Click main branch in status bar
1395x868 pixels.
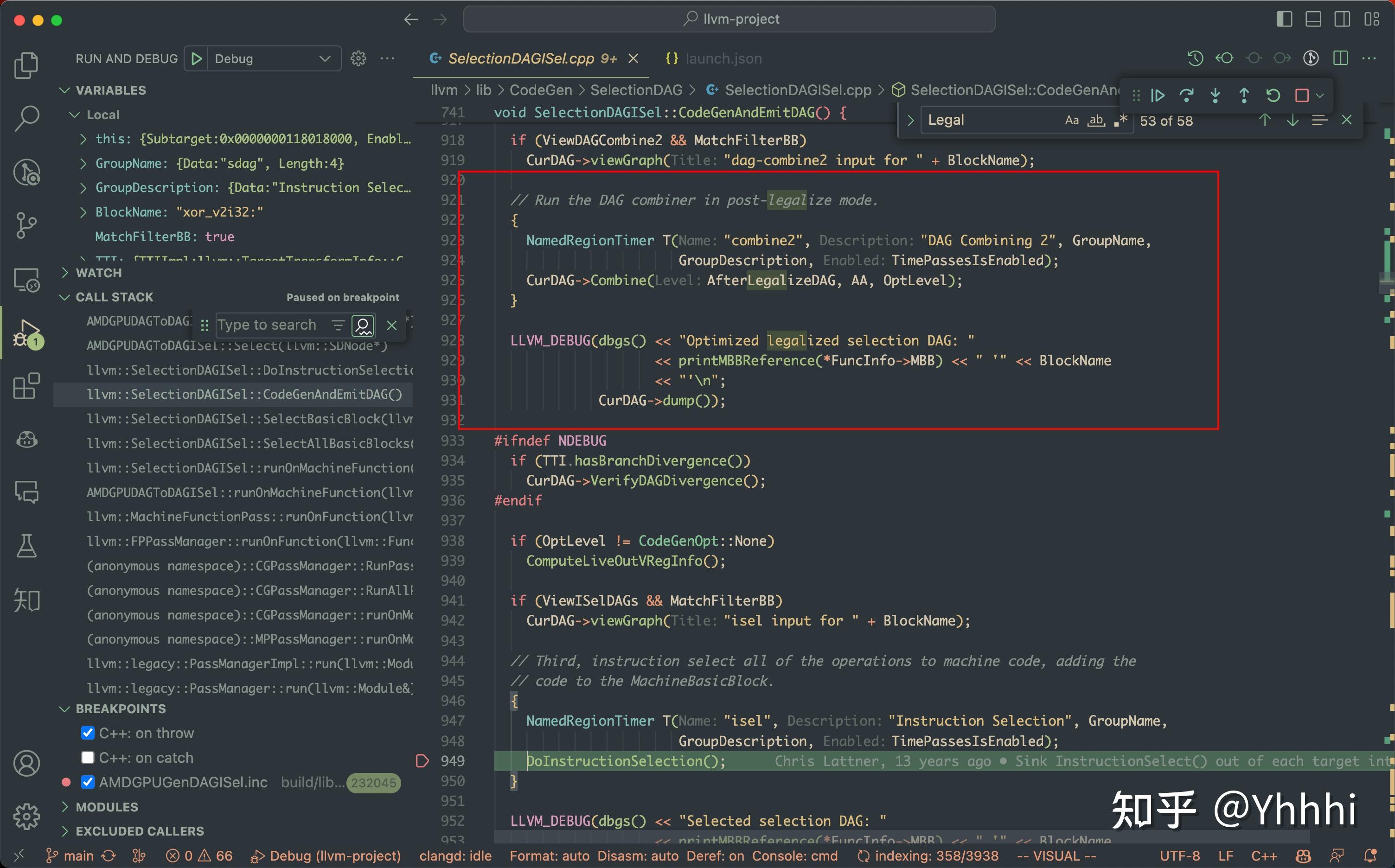pyautogui.click(x=79, y=856)
